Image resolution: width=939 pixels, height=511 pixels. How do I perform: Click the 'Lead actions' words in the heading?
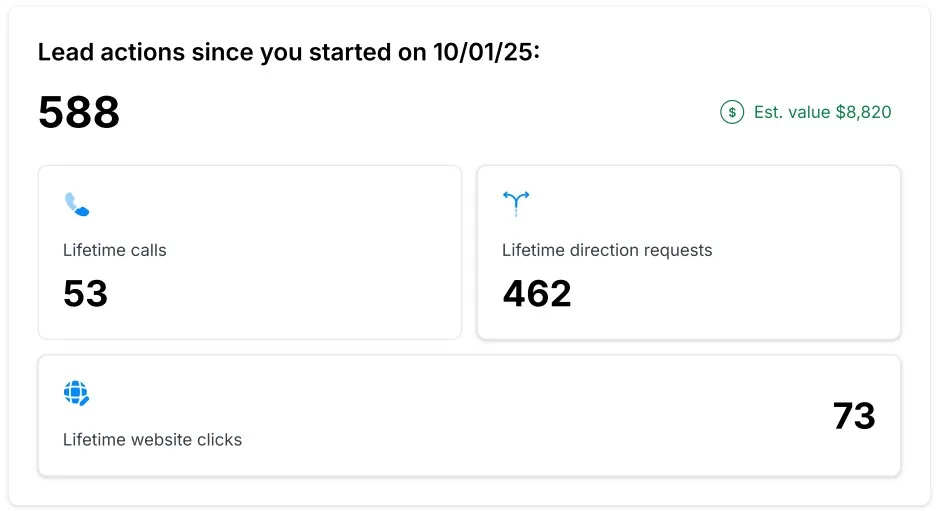(x=100, y=52)
